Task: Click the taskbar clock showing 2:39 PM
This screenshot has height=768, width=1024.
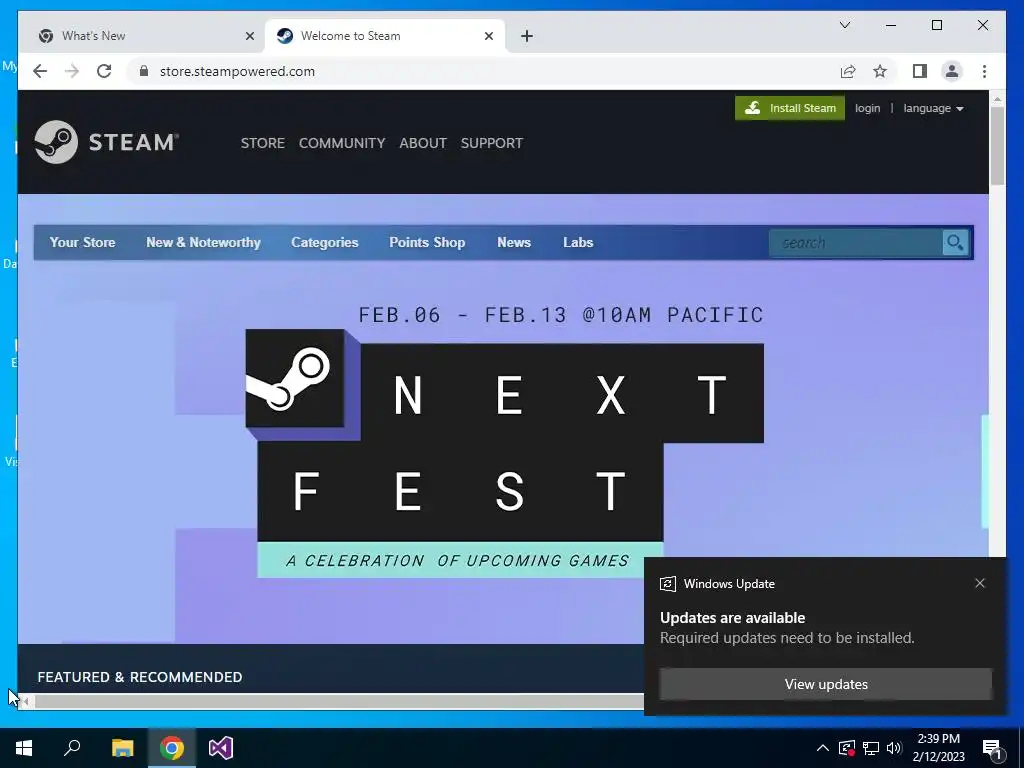Action: pyautogui.click(x=938, y=748)
